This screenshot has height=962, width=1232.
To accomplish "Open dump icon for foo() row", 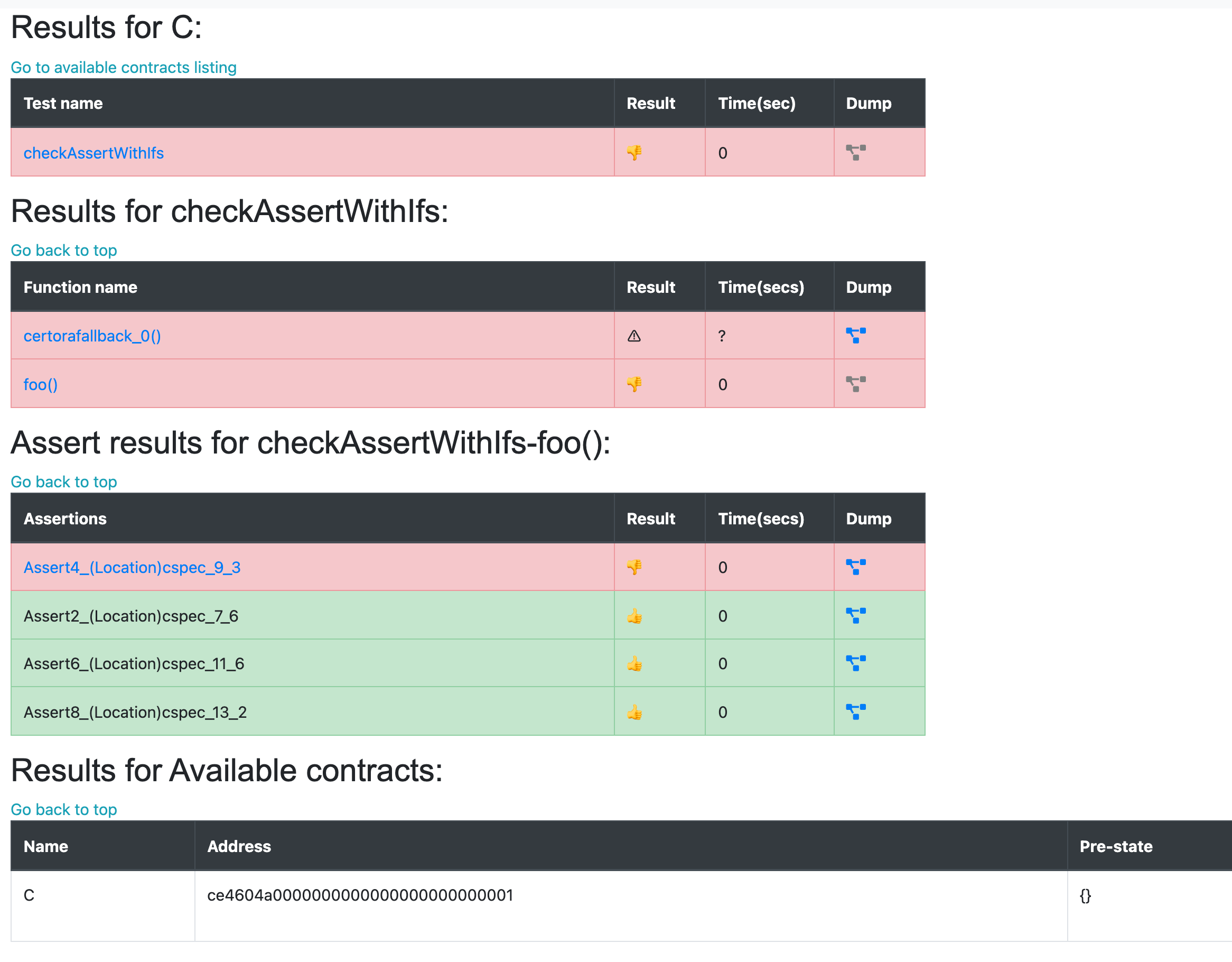I will 855,384.
